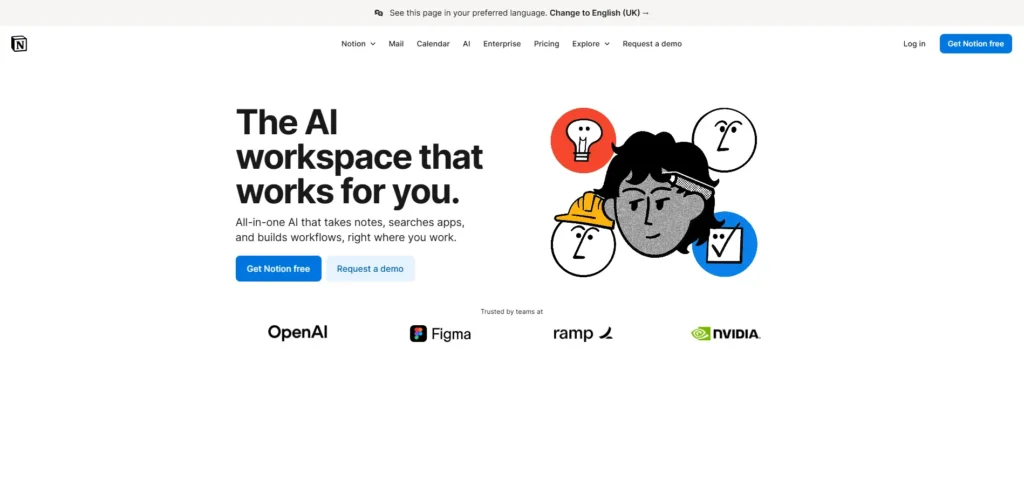Expand the Explore dropdown menu

(x=591, y=44)
